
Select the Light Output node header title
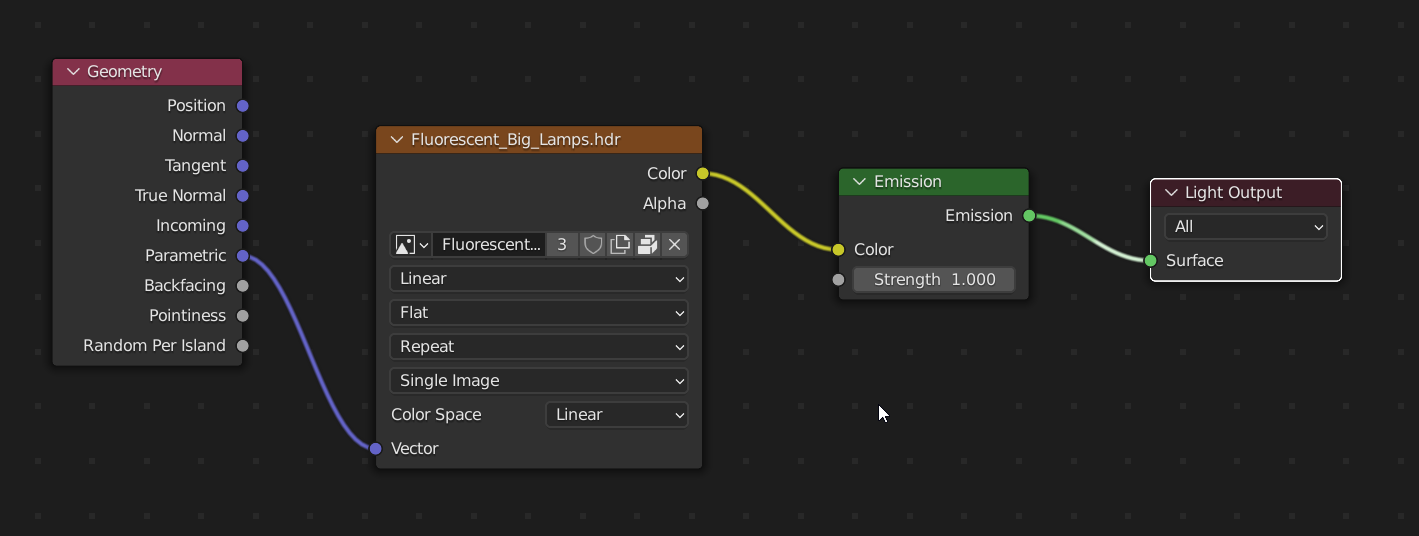point(1233,193)
